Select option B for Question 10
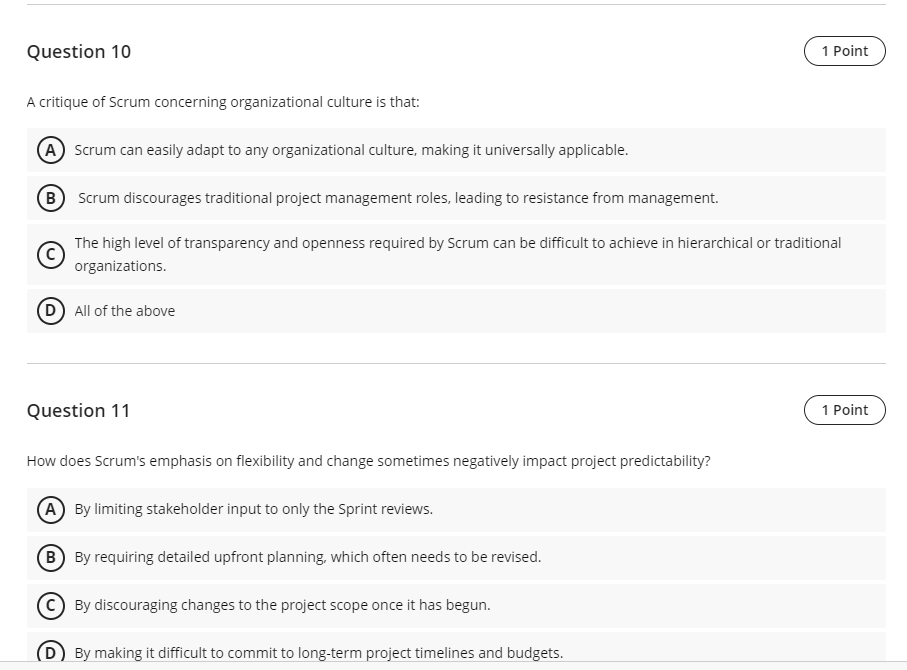This screenshot has width=907, height=670. pyautogui.click(x=50, y=197)
